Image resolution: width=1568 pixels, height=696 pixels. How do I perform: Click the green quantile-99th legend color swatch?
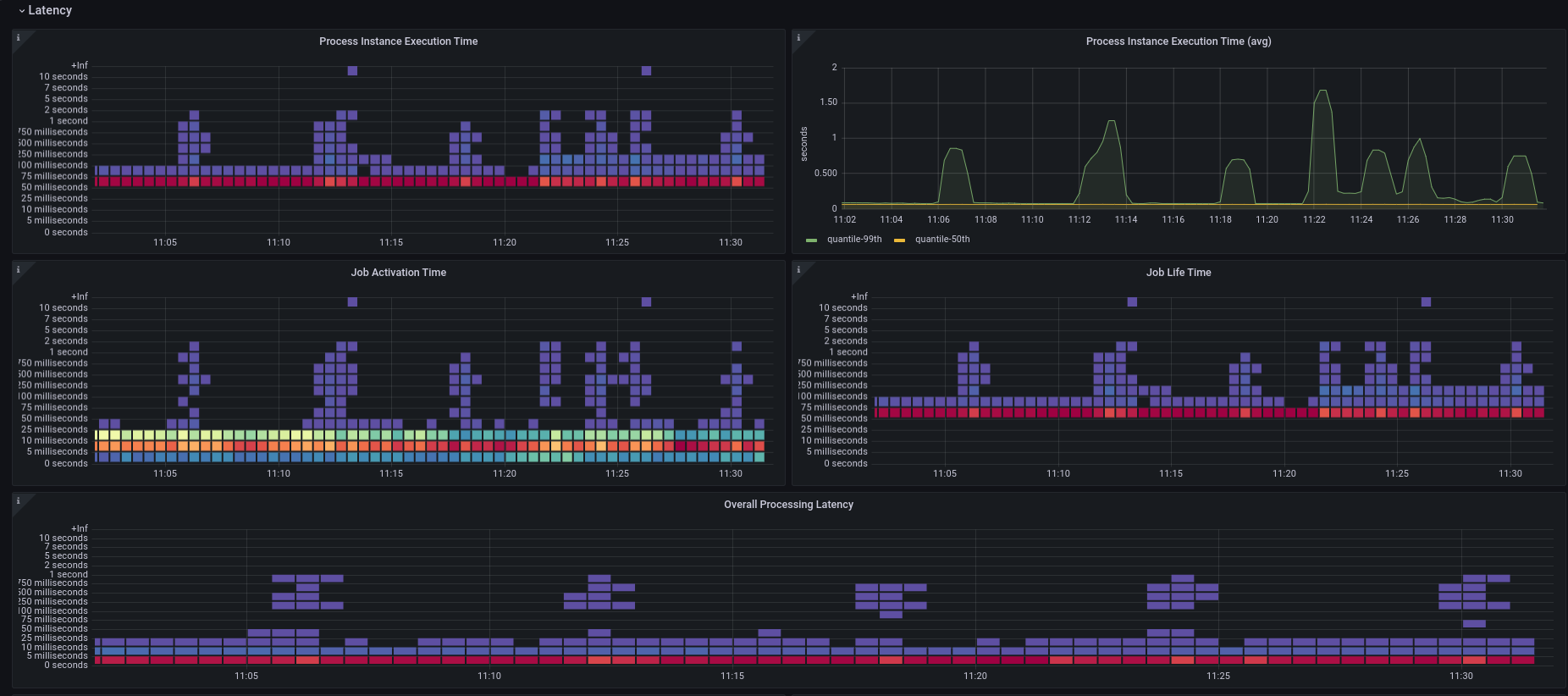[812, 240]
